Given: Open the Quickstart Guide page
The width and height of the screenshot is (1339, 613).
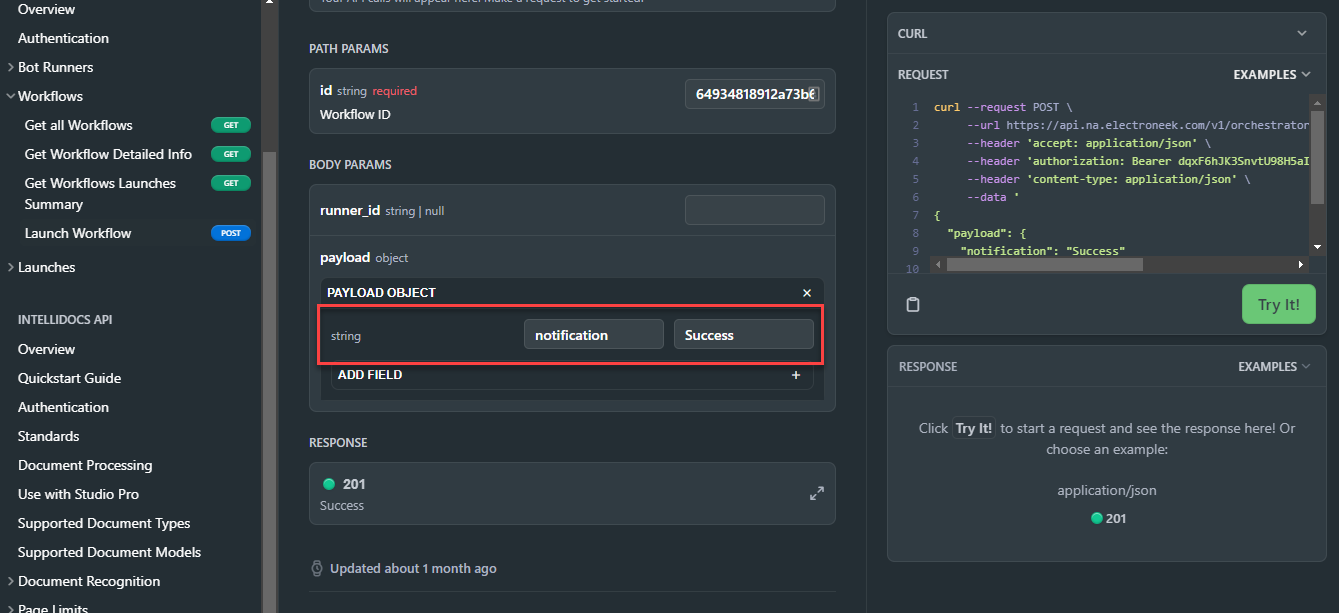Looking at the screenshot, I should [69, 378].
